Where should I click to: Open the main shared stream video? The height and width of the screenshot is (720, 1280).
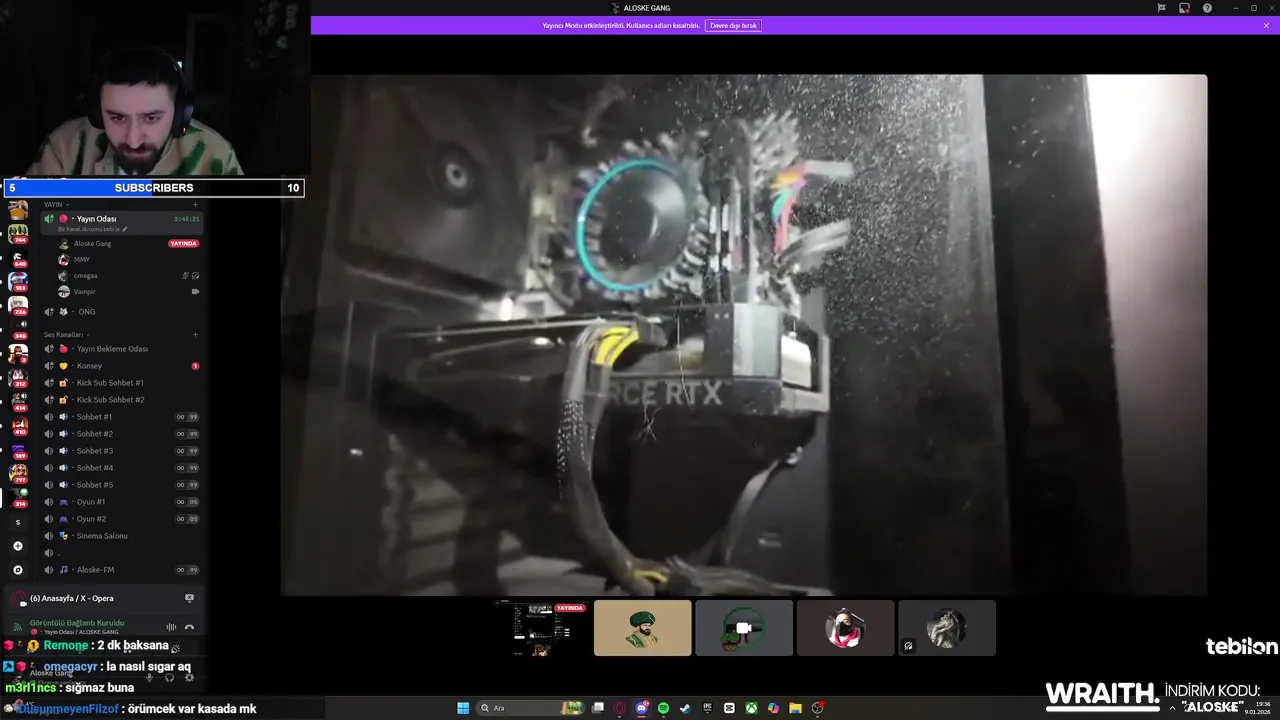pyautogui.click(x=743, y=335)
